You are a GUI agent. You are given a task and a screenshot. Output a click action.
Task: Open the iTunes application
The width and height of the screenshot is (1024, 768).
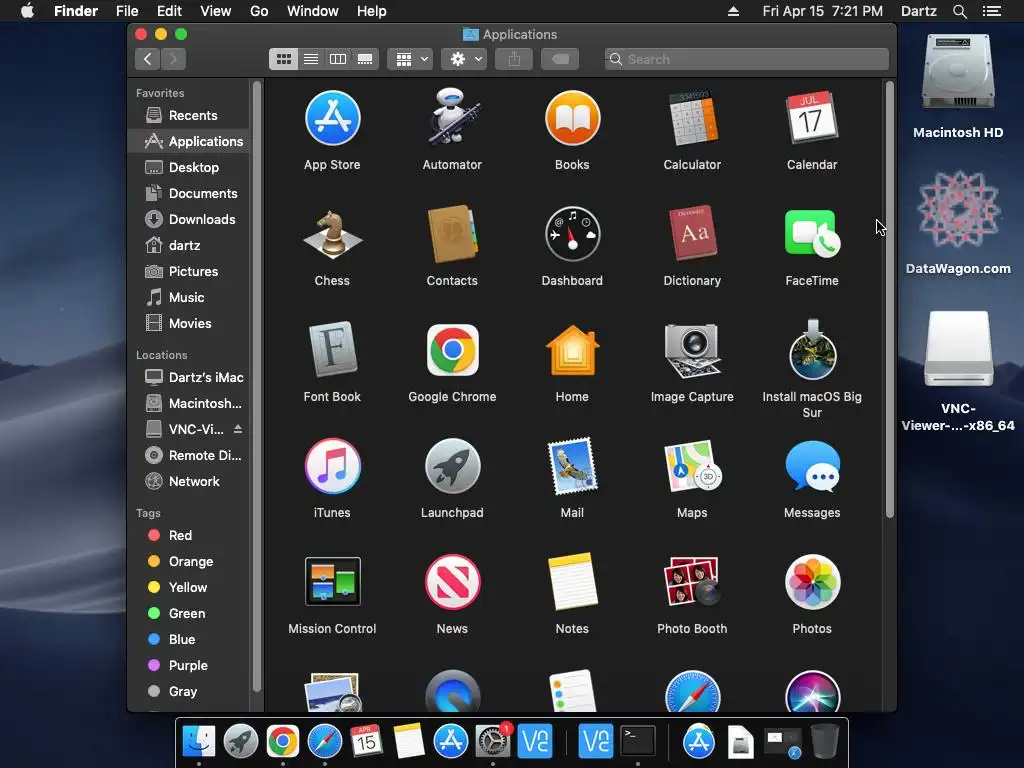pyautogui.click(x=332, y=466)
